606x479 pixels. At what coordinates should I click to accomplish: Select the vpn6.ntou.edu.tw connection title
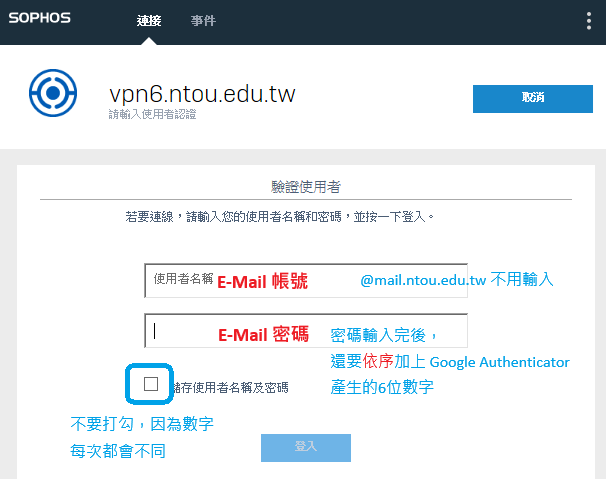202,93
